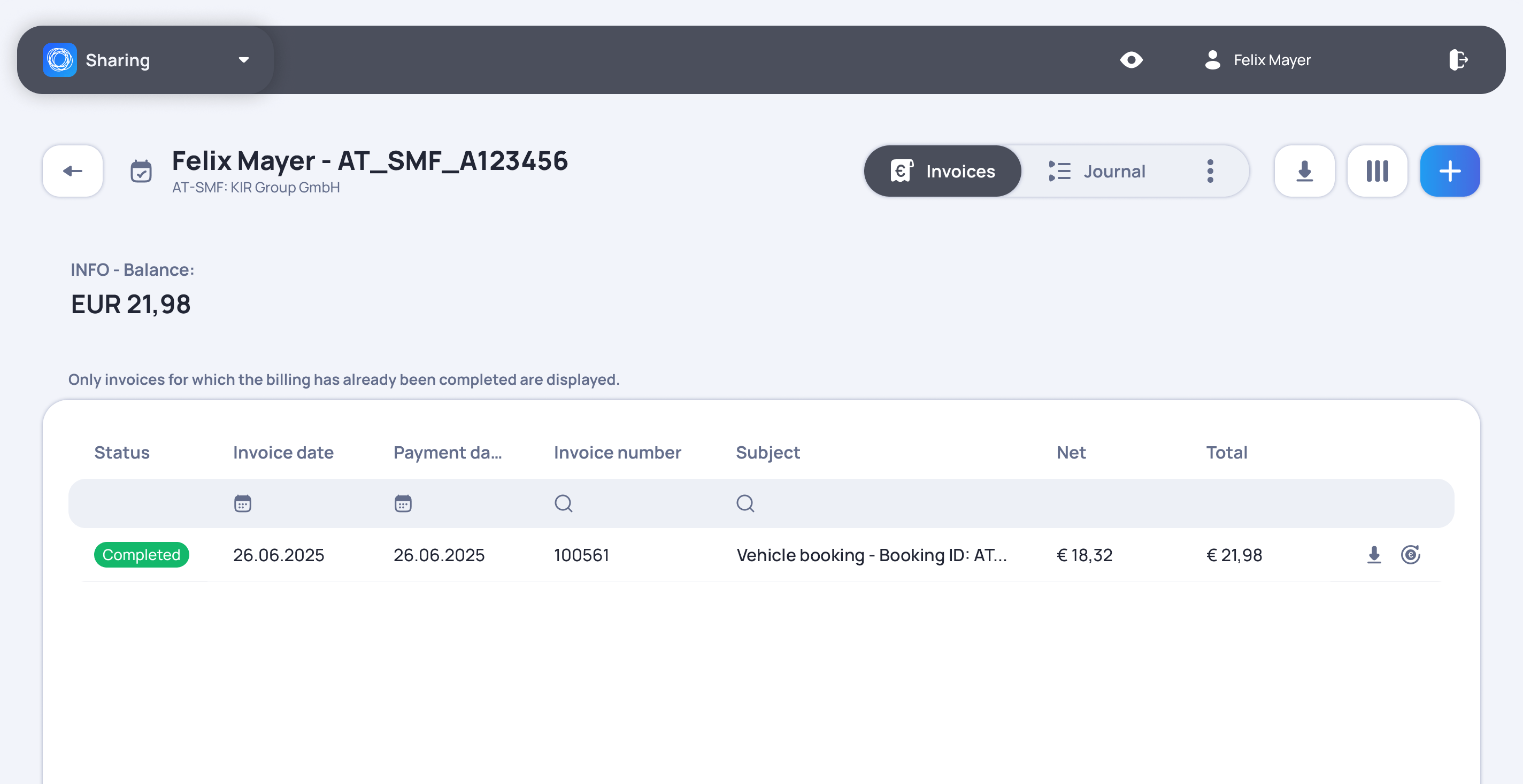Screen dimensions: 1523x784
Task: Open Payment date filter calendar picker
Action: click(x=403, y=503)
